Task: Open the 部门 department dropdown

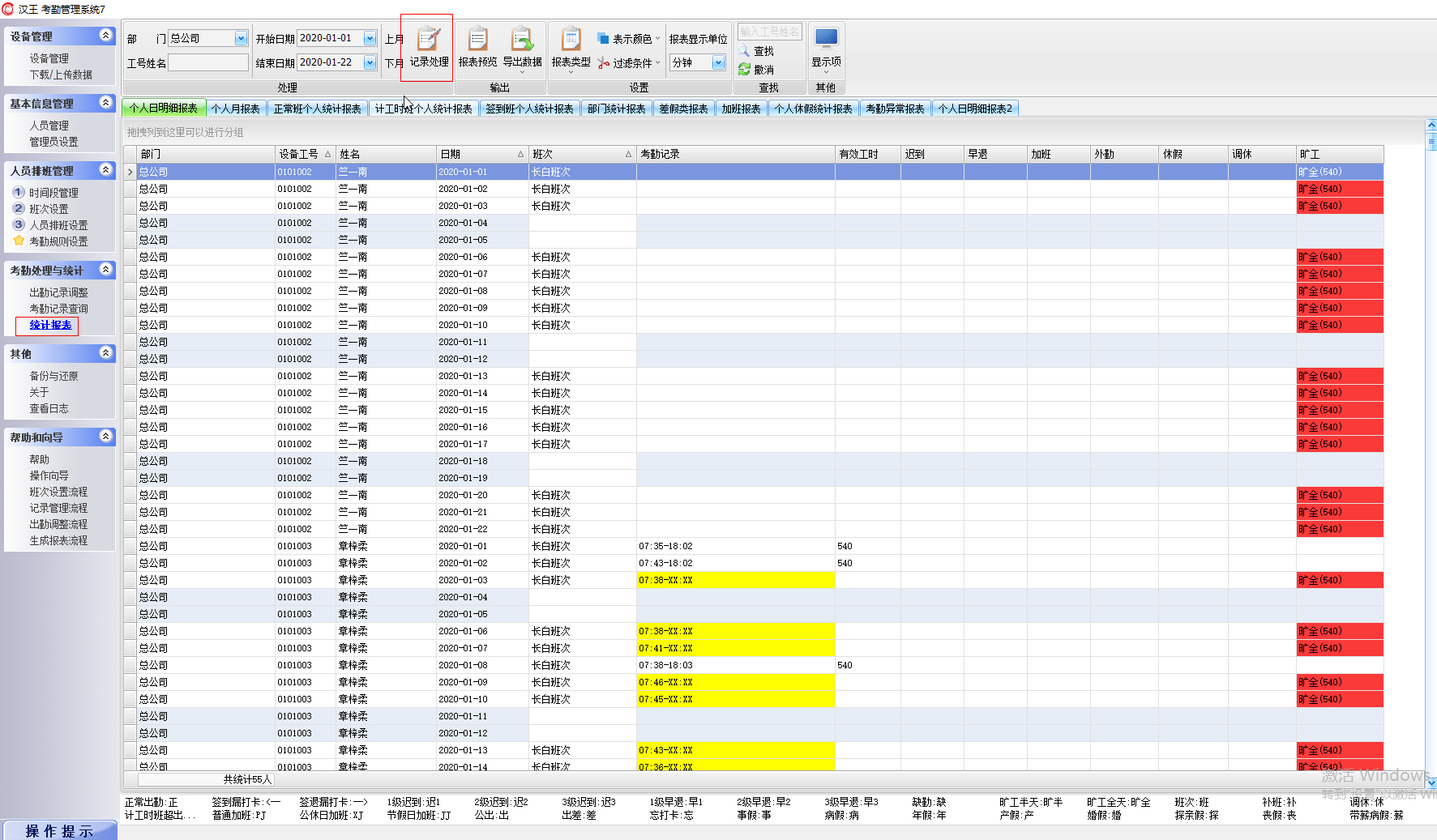Action: coord(241,38)
